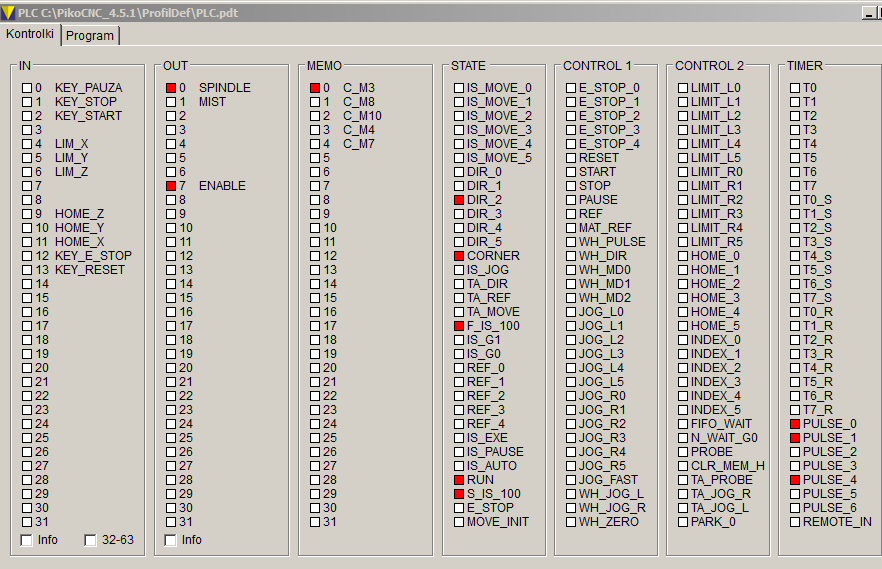Image resolution: width=882 pixels, height=569 pixels.
Task: Toggle the MOVE_INIT state indicator
Action: (459, 522)
